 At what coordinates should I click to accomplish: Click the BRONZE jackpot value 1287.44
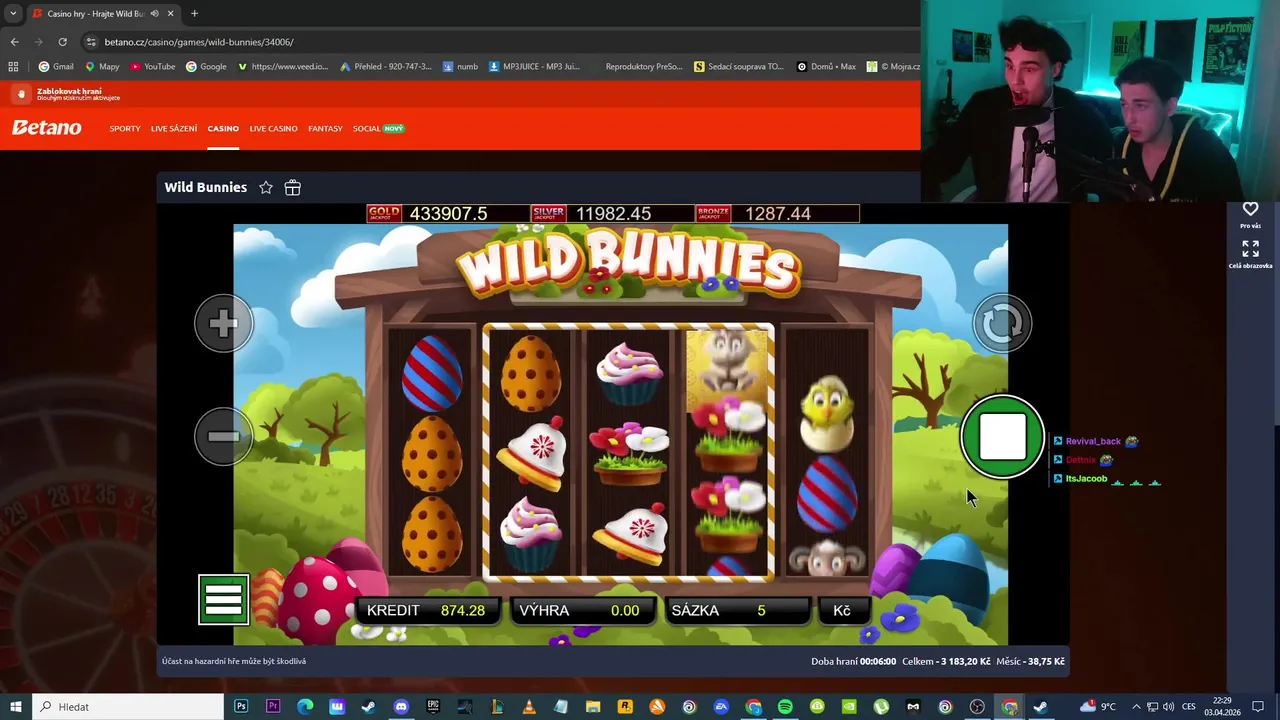tap(778, 214)
